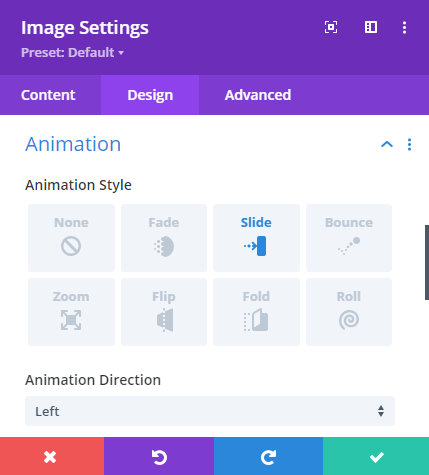Open the Animation Direction dropdown
The image size is (429, 475).
[210, 411]
